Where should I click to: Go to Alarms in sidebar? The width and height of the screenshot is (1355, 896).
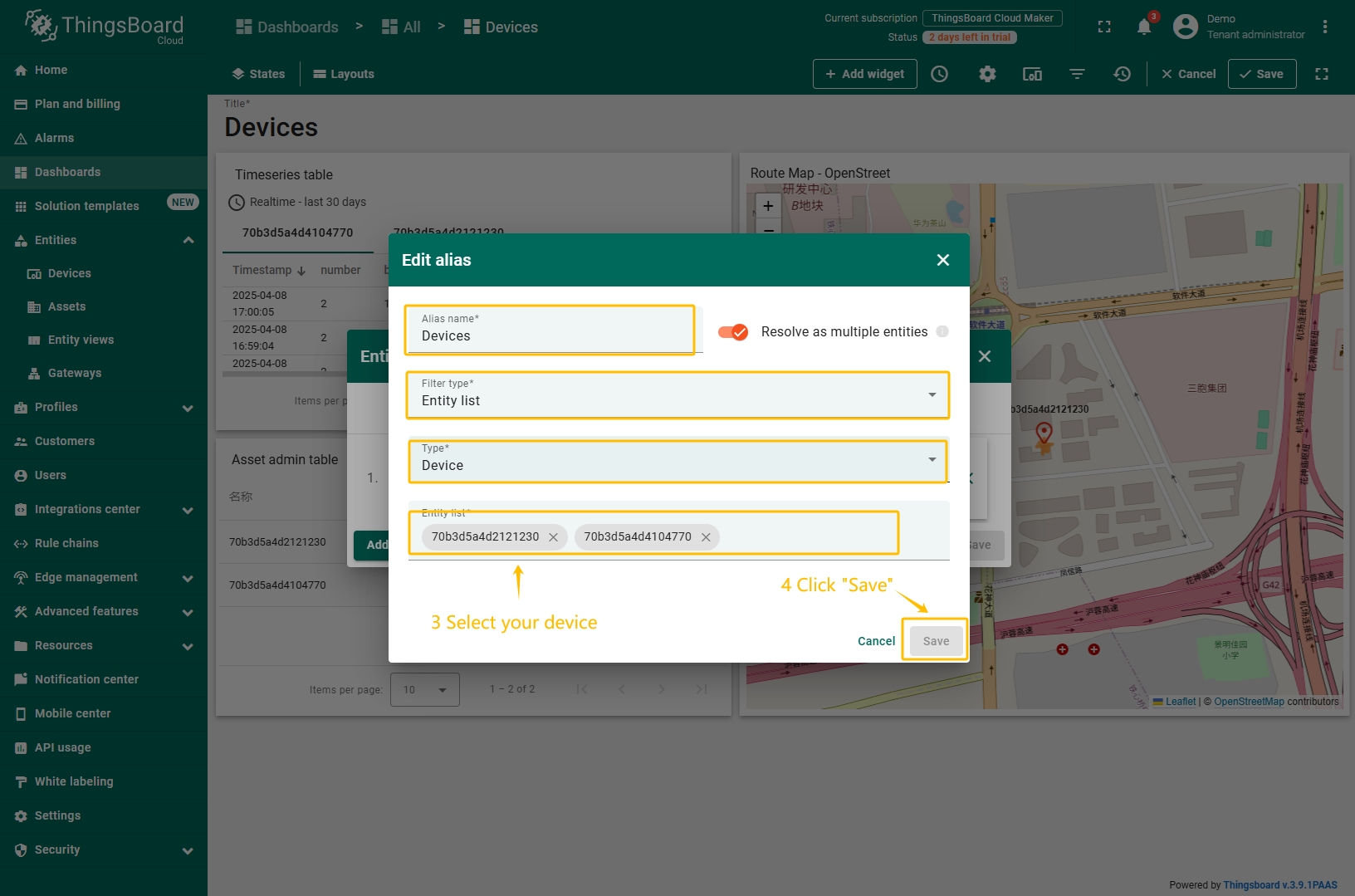(54, 138)
